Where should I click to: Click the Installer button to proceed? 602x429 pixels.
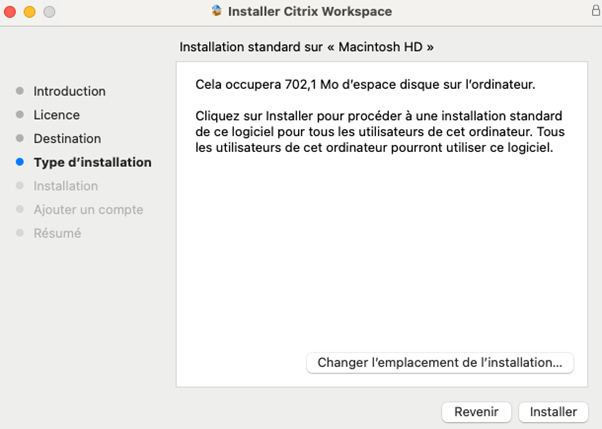click(x=553, y=412)
